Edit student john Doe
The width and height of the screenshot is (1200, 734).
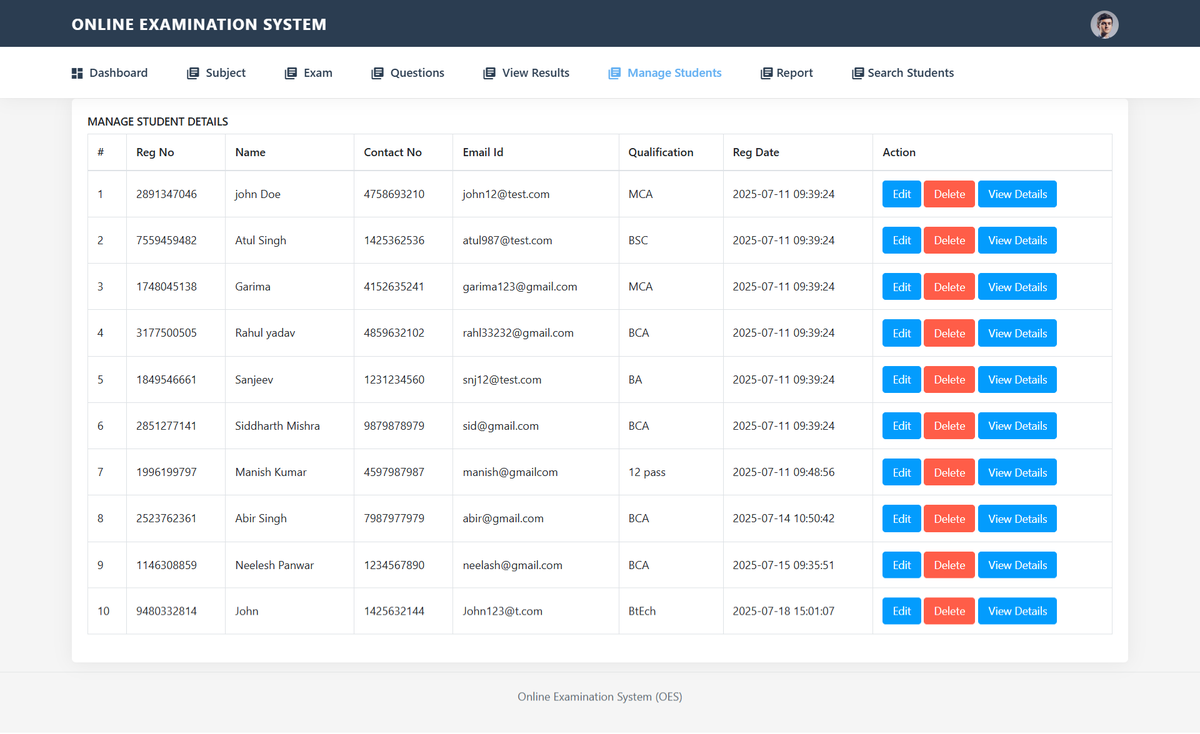click(901, 194)
